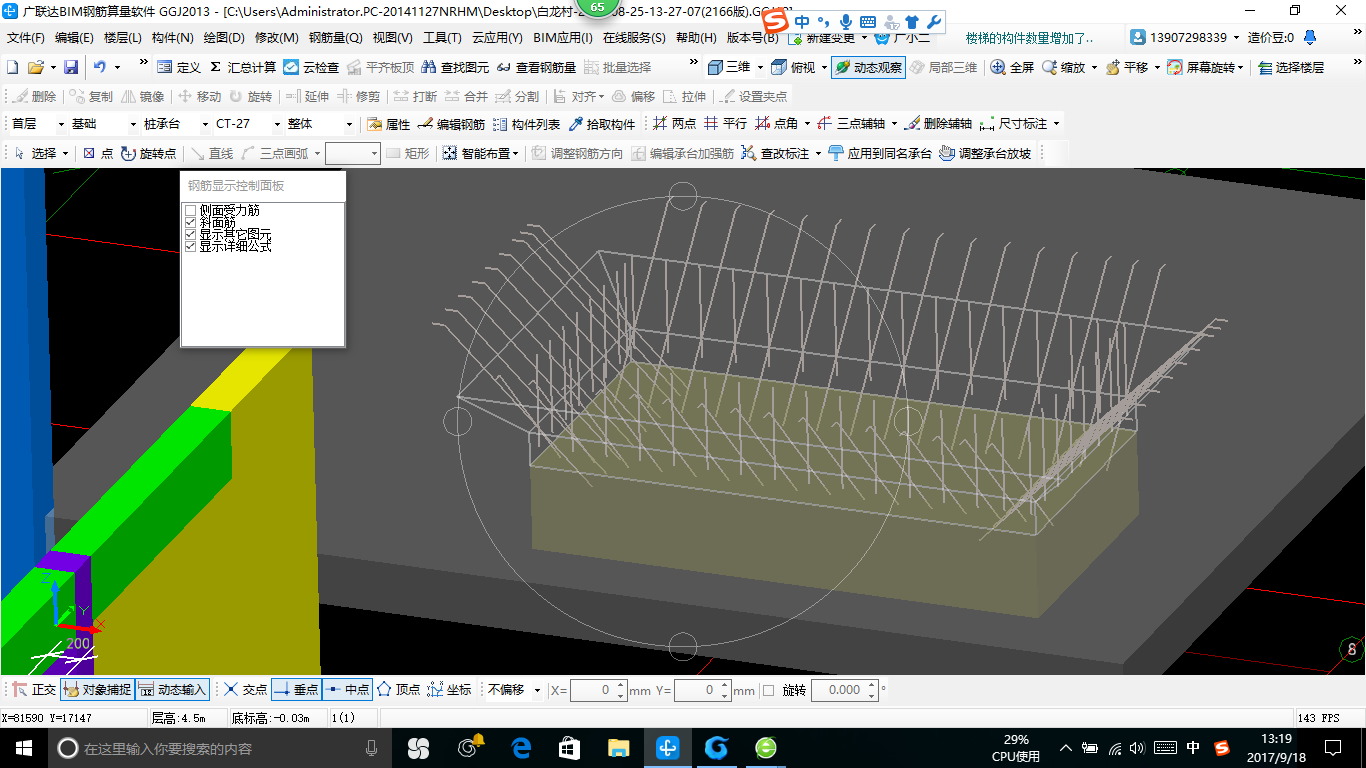The width and height of the screenshot is (1366, 768).
Task: Uncheck 显示其它图元 checkbox
Action: pyautogui.click(x=190, y=234)
